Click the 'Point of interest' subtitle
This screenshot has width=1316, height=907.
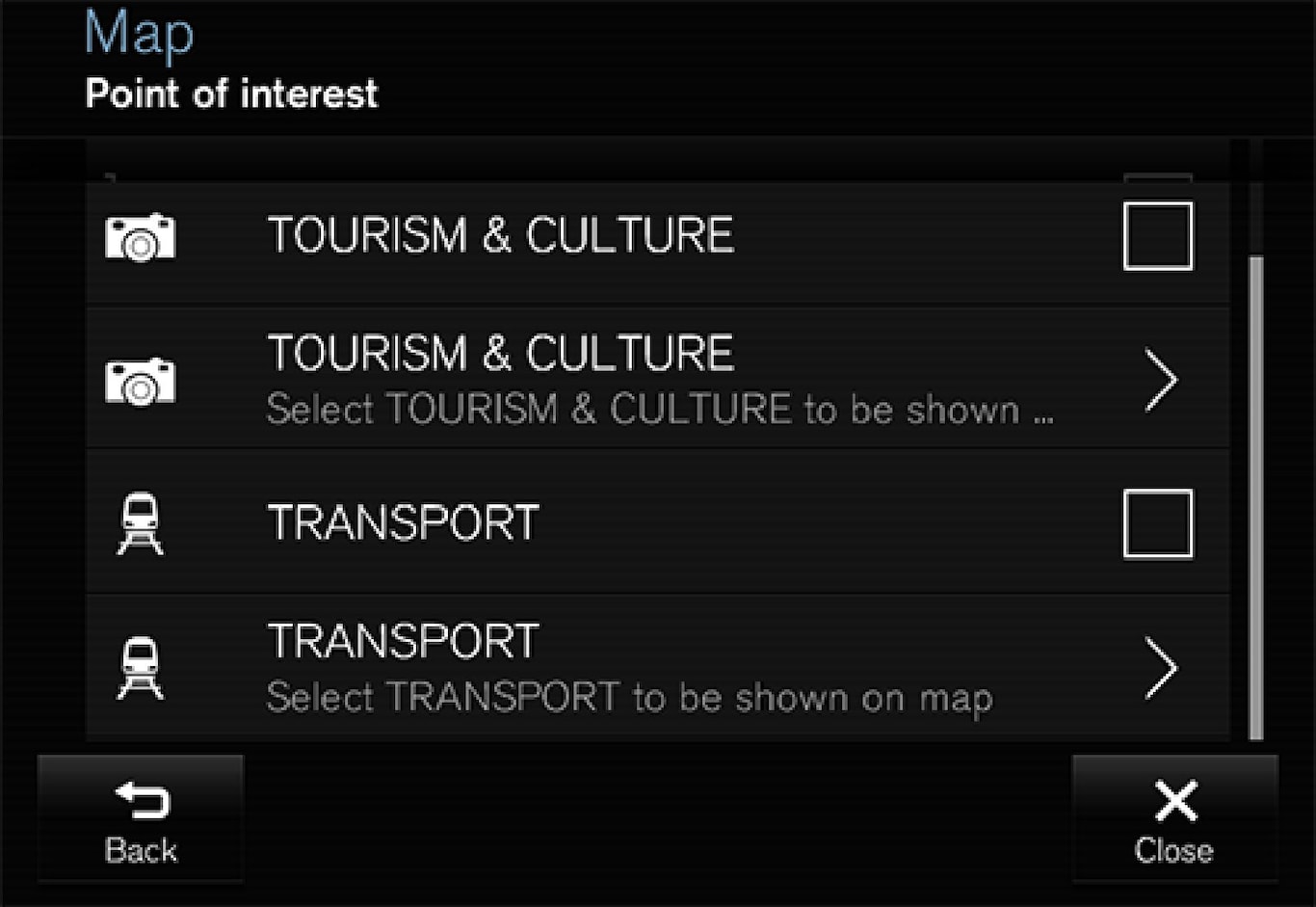(231, 94)
